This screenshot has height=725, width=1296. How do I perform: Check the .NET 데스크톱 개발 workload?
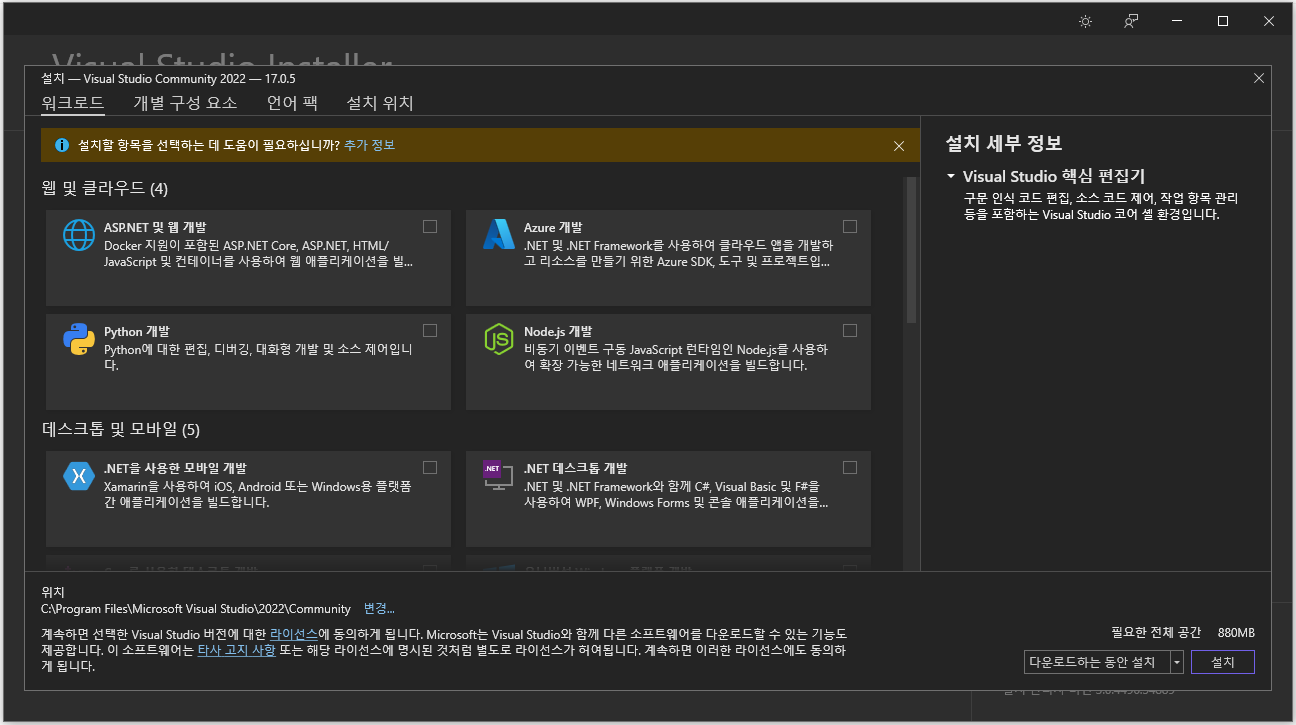click(x=850, y=467)
